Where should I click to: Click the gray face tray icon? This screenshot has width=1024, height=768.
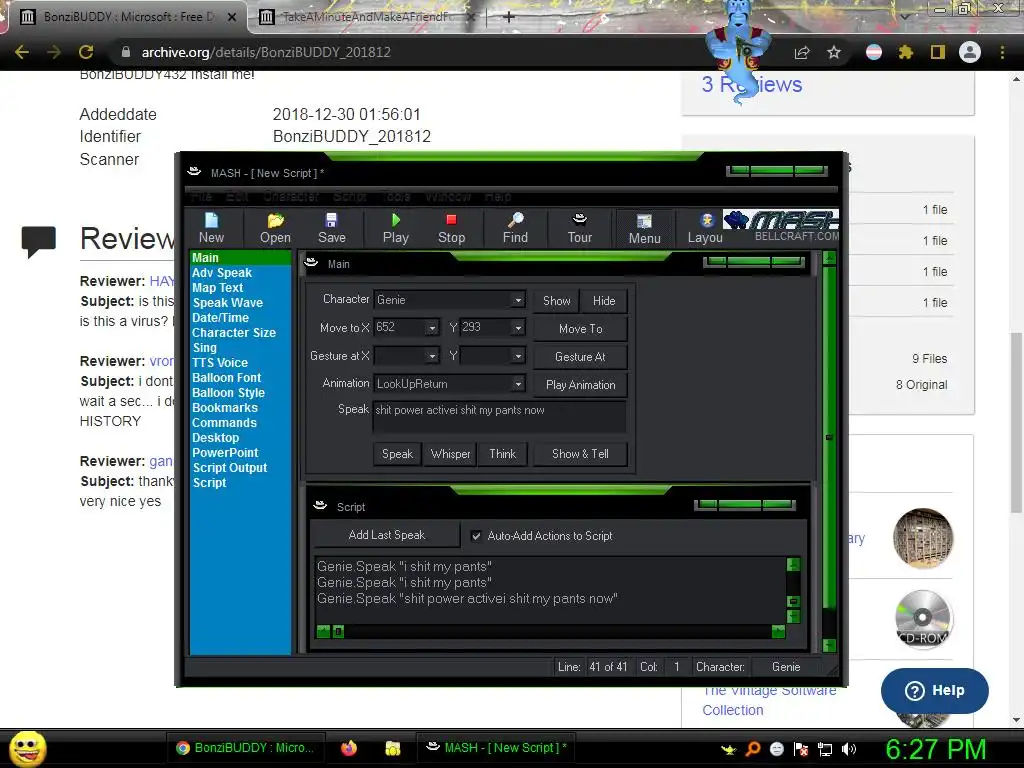[x=776, y=749]
